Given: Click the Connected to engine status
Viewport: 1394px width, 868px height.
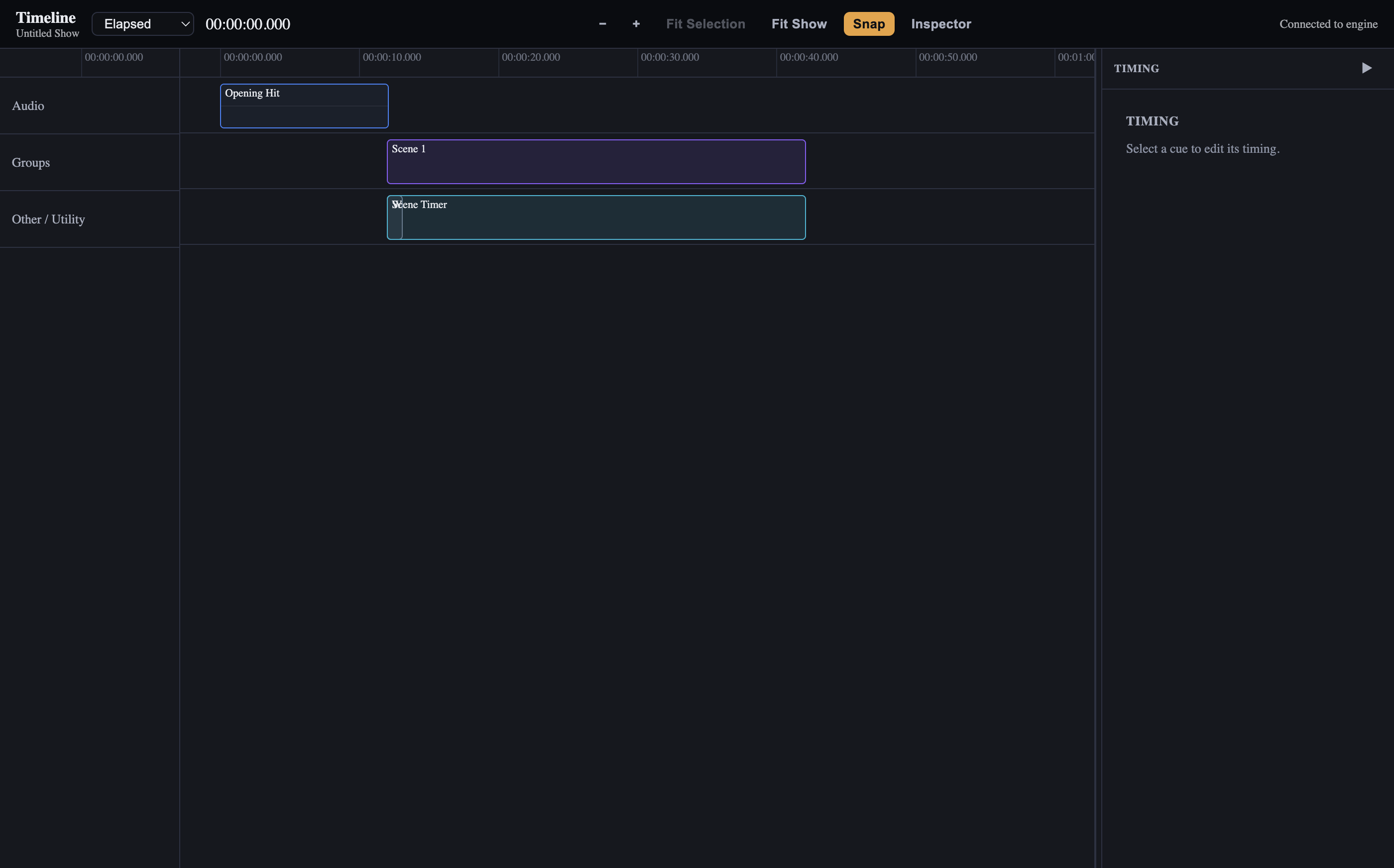Looking at the screenshot, I should [x=1328, y=23].
